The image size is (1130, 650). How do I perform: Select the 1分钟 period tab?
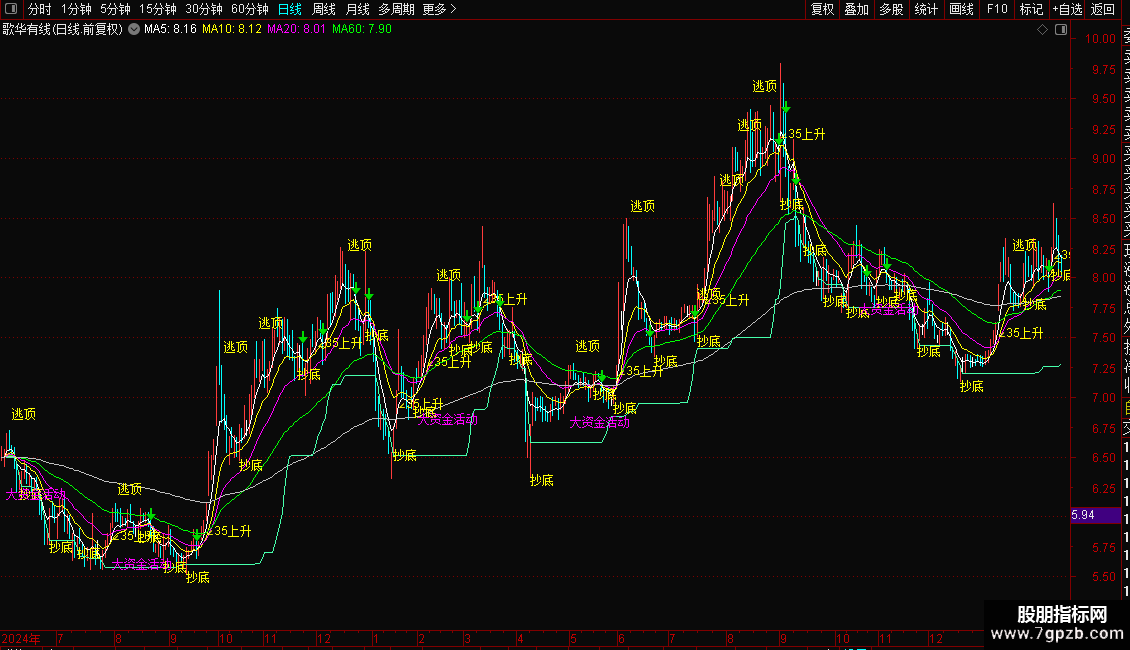[x=76, y=9]
